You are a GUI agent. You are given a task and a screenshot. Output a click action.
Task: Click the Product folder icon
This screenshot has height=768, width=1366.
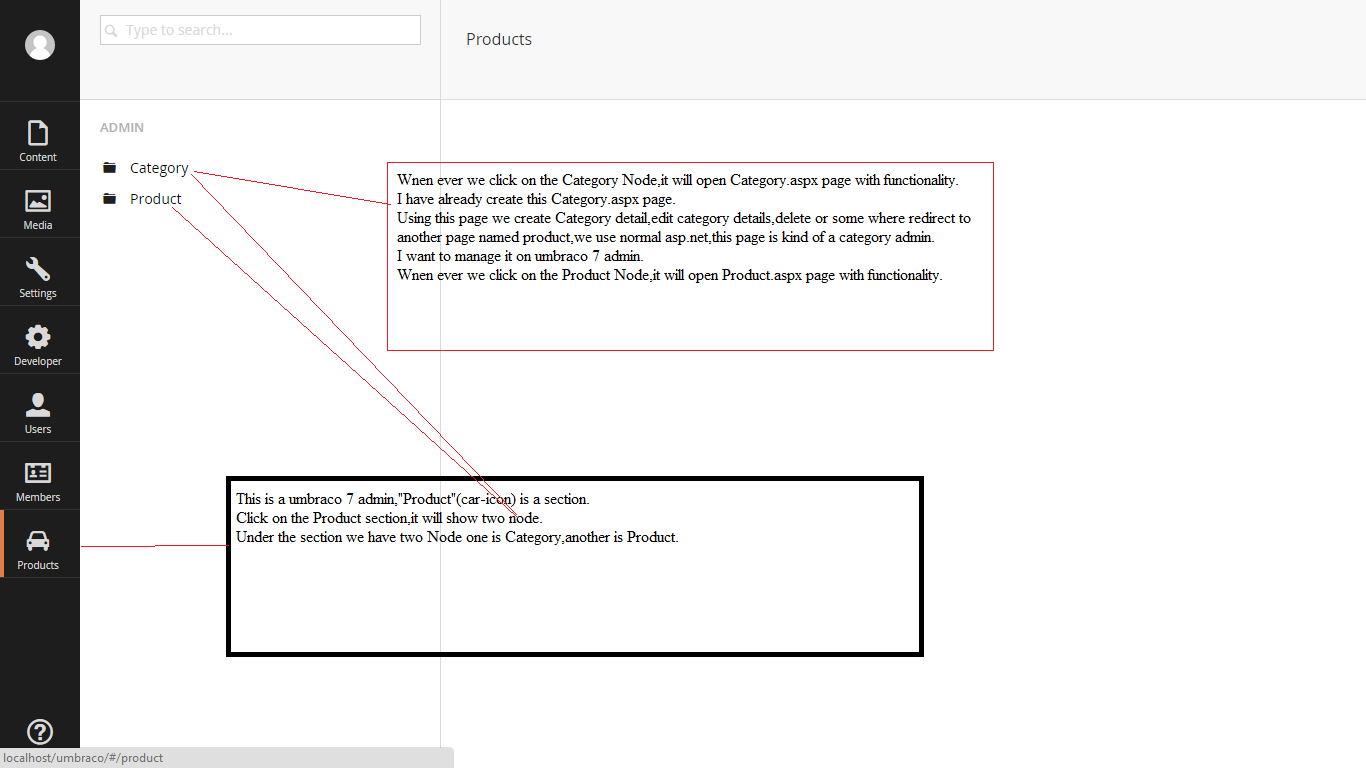click(110, 199)
